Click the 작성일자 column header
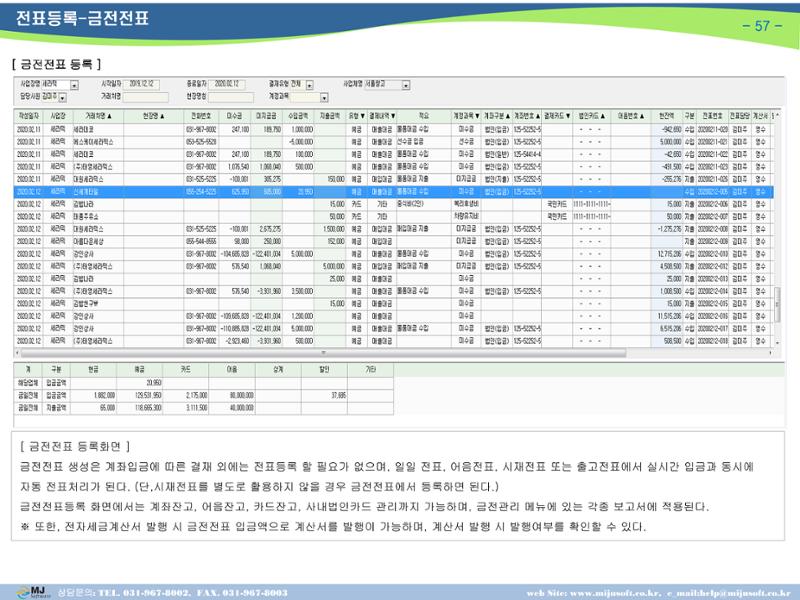Viewport: 800px width, 600px height. point(29,116)
